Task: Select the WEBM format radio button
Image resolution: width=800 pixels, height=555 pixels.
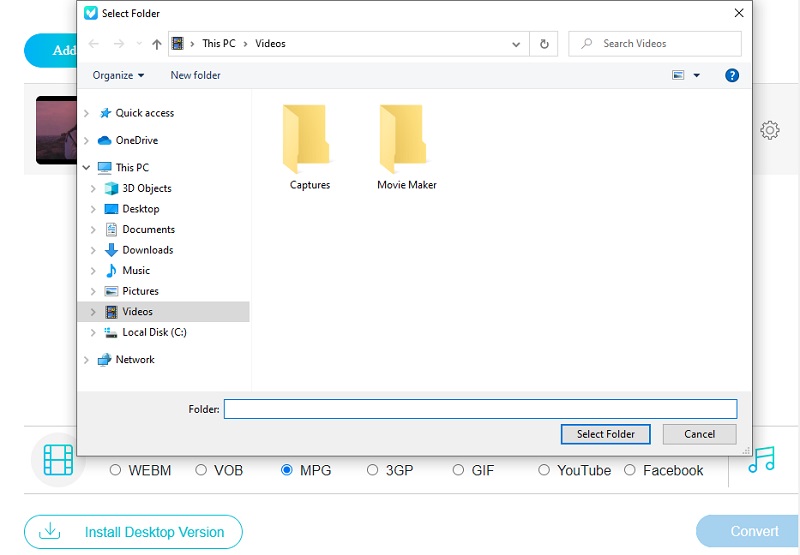Action: (x=116, y=470)
